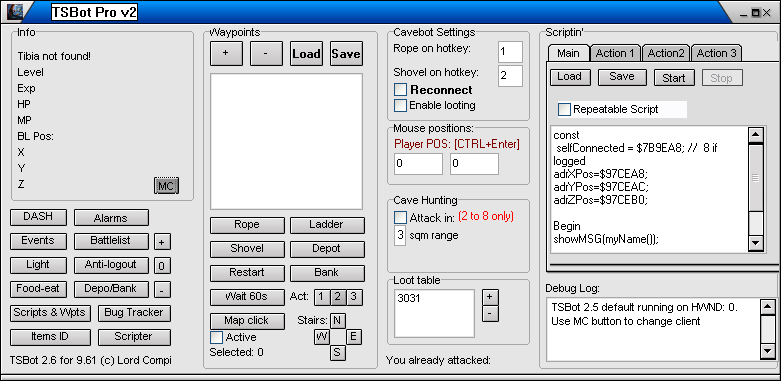Check Enable looting
The height and width of the screenshot is (381, 781).
pos(400,106)
